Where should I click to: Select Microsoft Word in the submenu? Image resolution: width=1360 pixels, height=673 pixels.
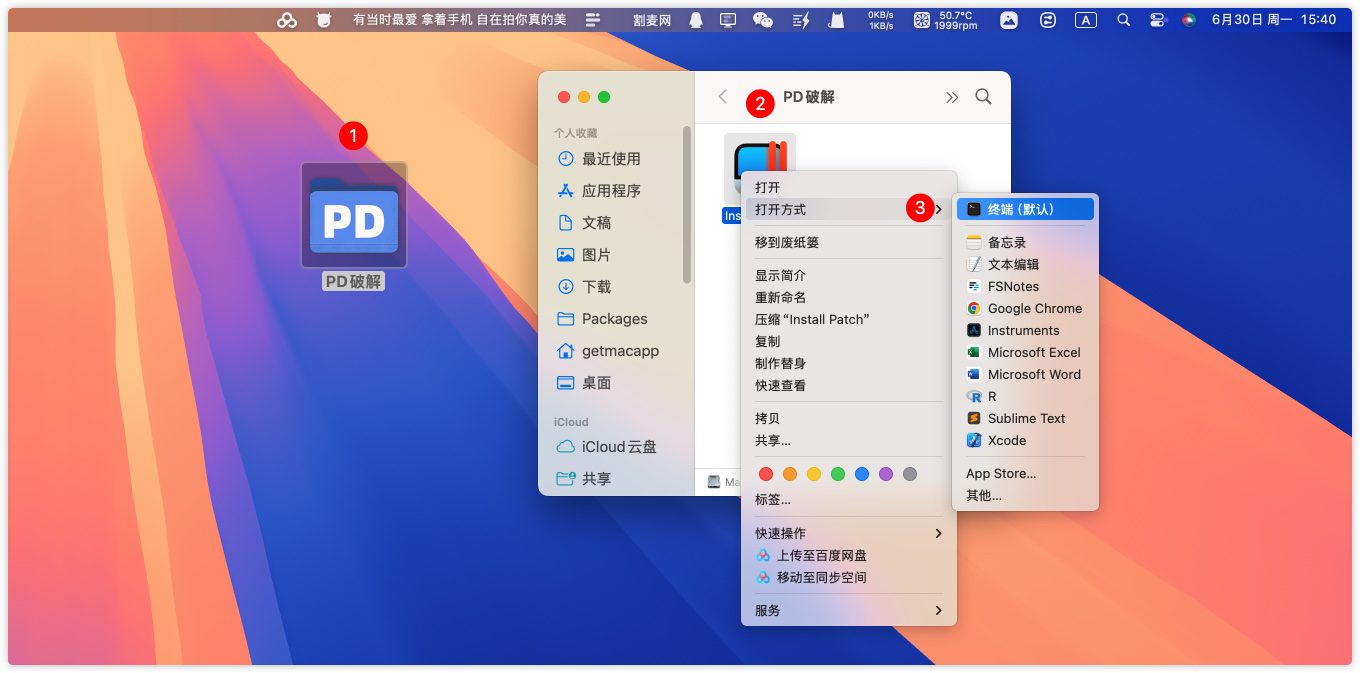pyautogui.click(x=1033, y=374)
